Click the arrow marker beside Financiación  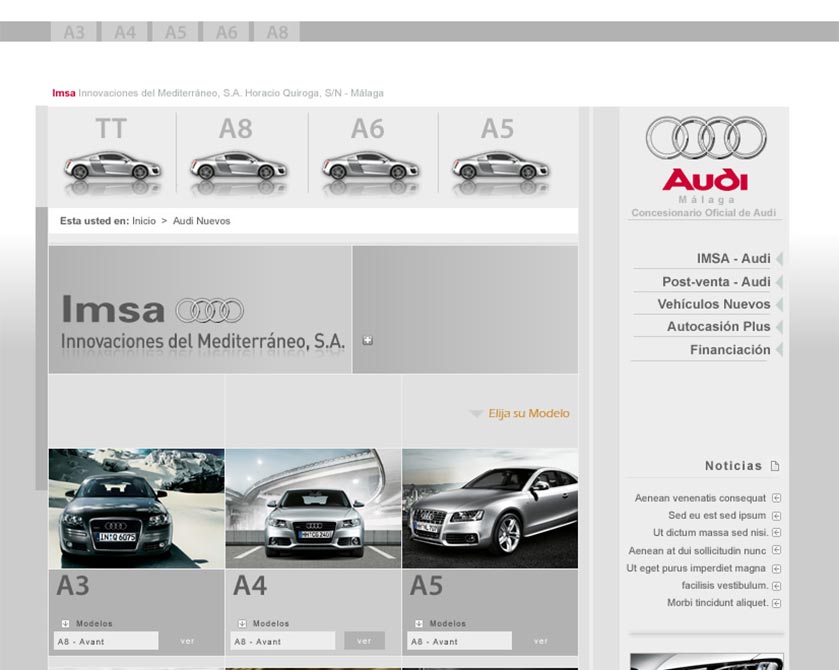point(779,350)
